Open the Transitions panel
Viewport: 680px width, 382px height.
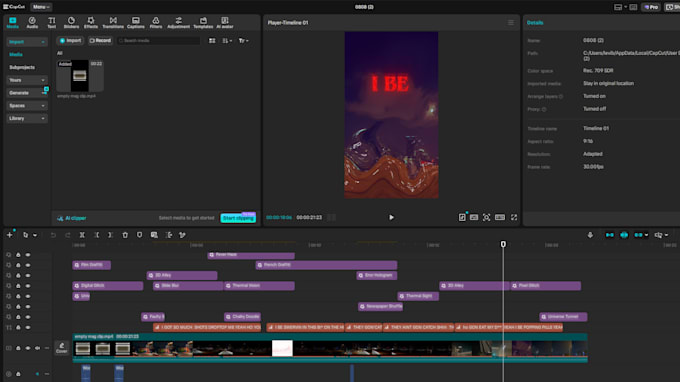[x=113, y=23]
